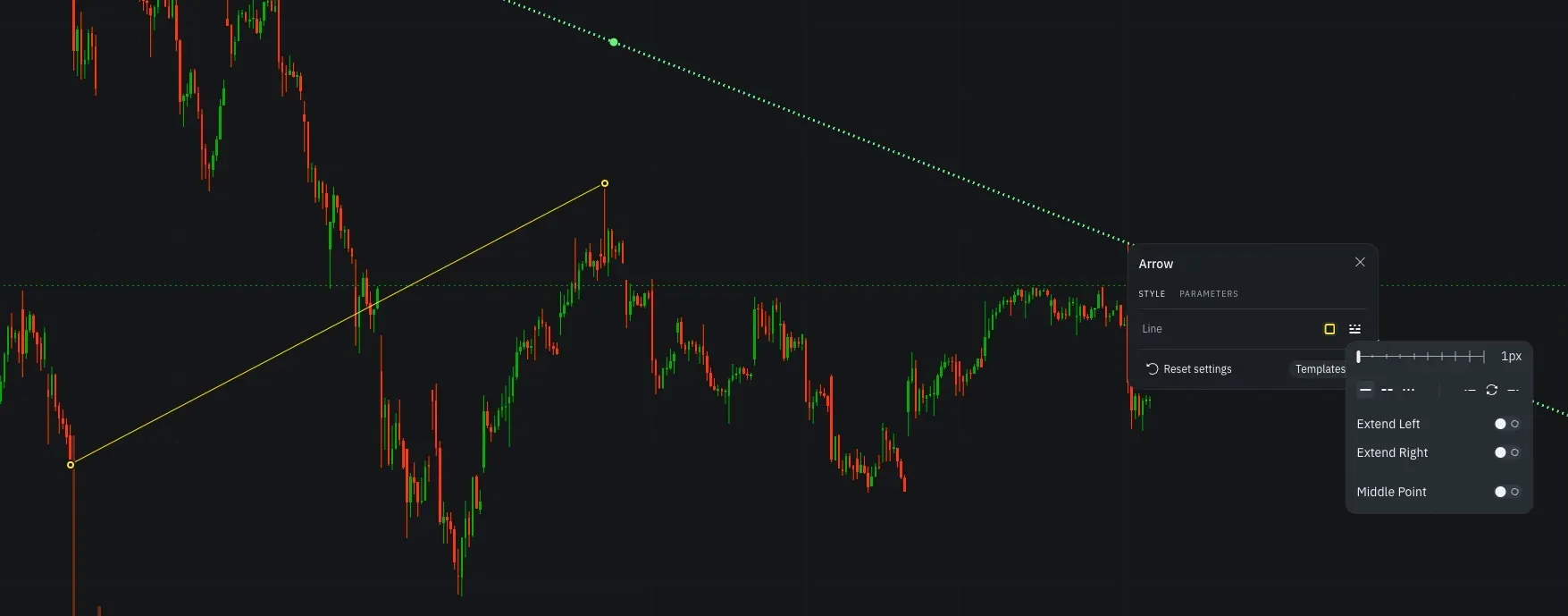Click the arrow's upper yellow endpoint handle
Image resolution: width=1568 pixels, height=616 pixels.
(605, 183)
